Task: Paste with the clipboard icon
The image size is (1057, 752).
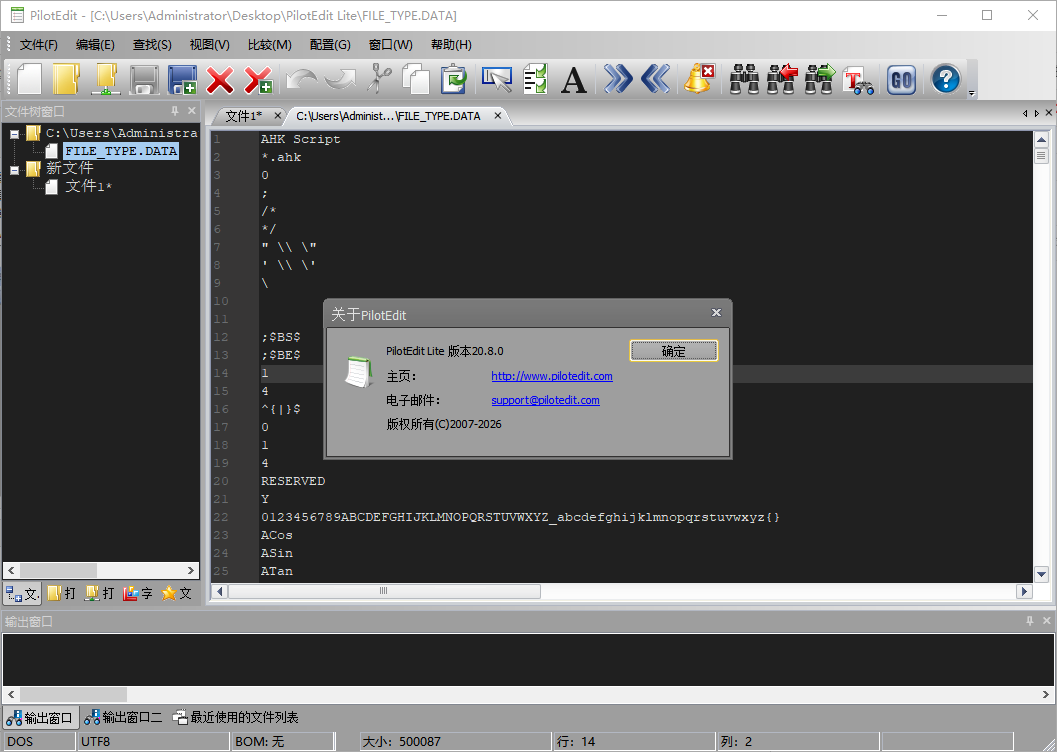Action: click(454, 79)
